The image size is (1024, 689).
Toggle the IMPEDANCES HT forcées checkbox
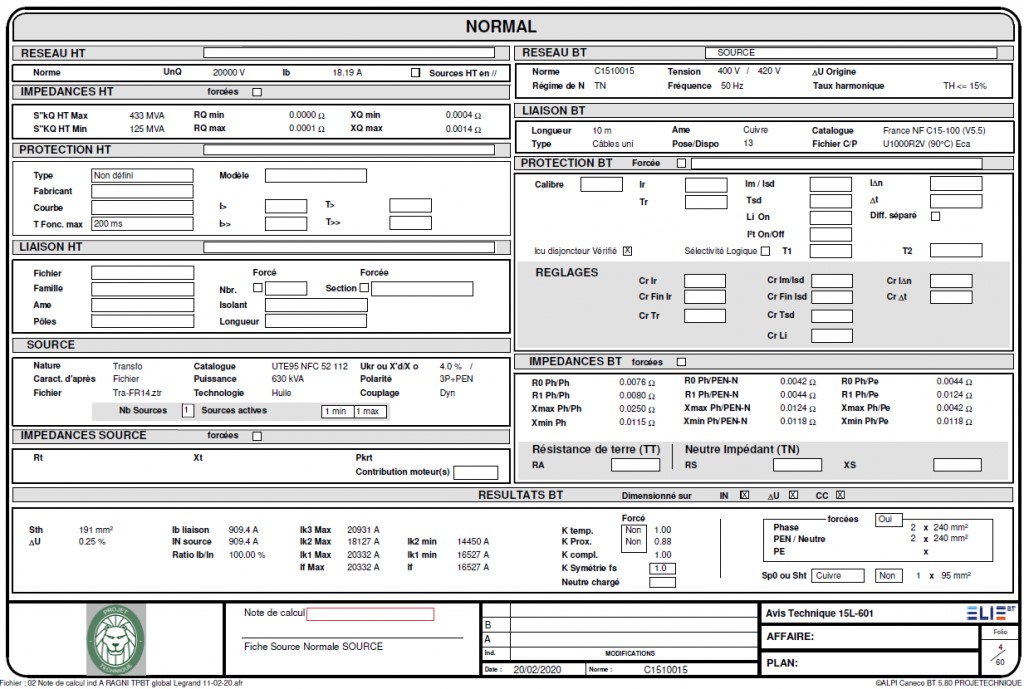(257, 91)
